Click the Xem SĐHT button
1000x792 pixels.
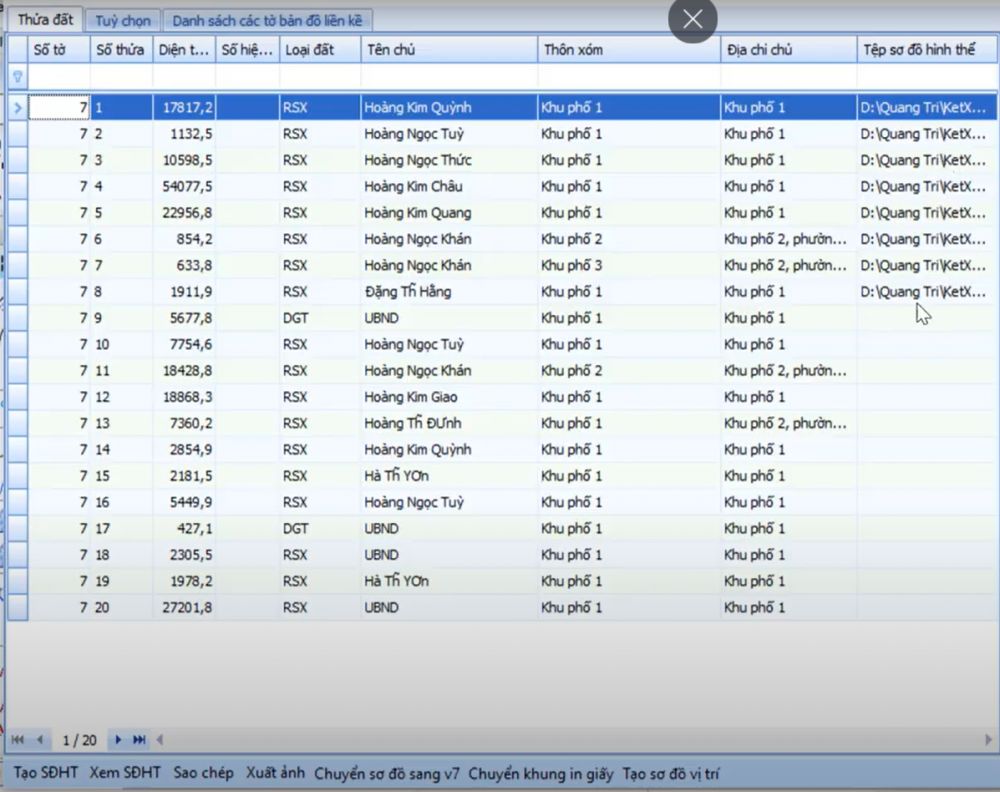point(125,773)
